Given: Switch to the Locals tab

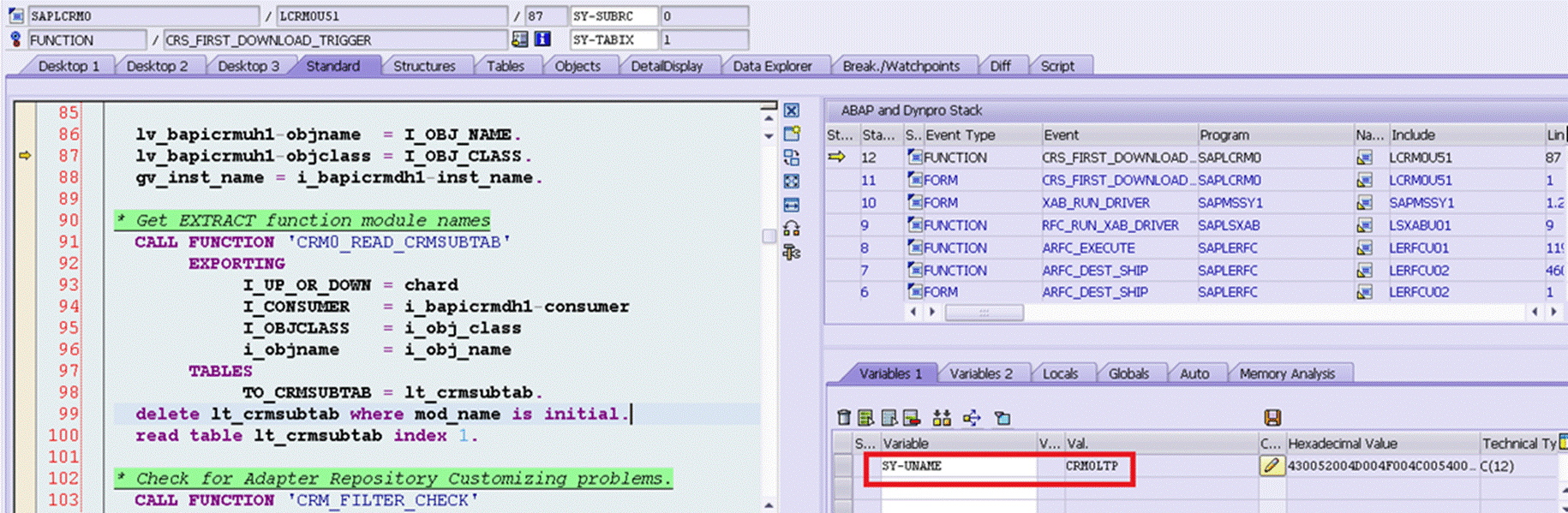Looking at the screenshot, I should click(x=1060, y=373).
